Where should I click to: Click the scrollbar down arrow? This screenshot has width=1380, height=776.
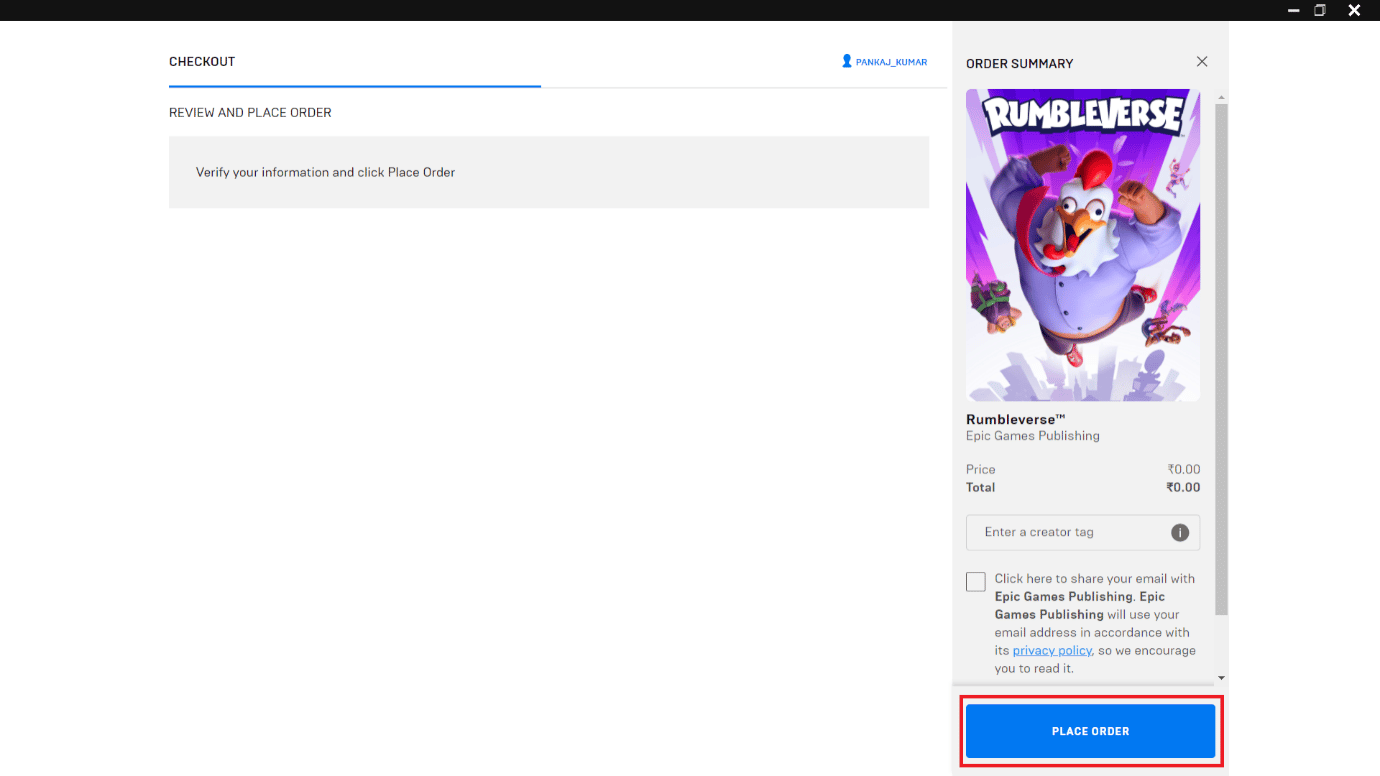click(1221, 678)
